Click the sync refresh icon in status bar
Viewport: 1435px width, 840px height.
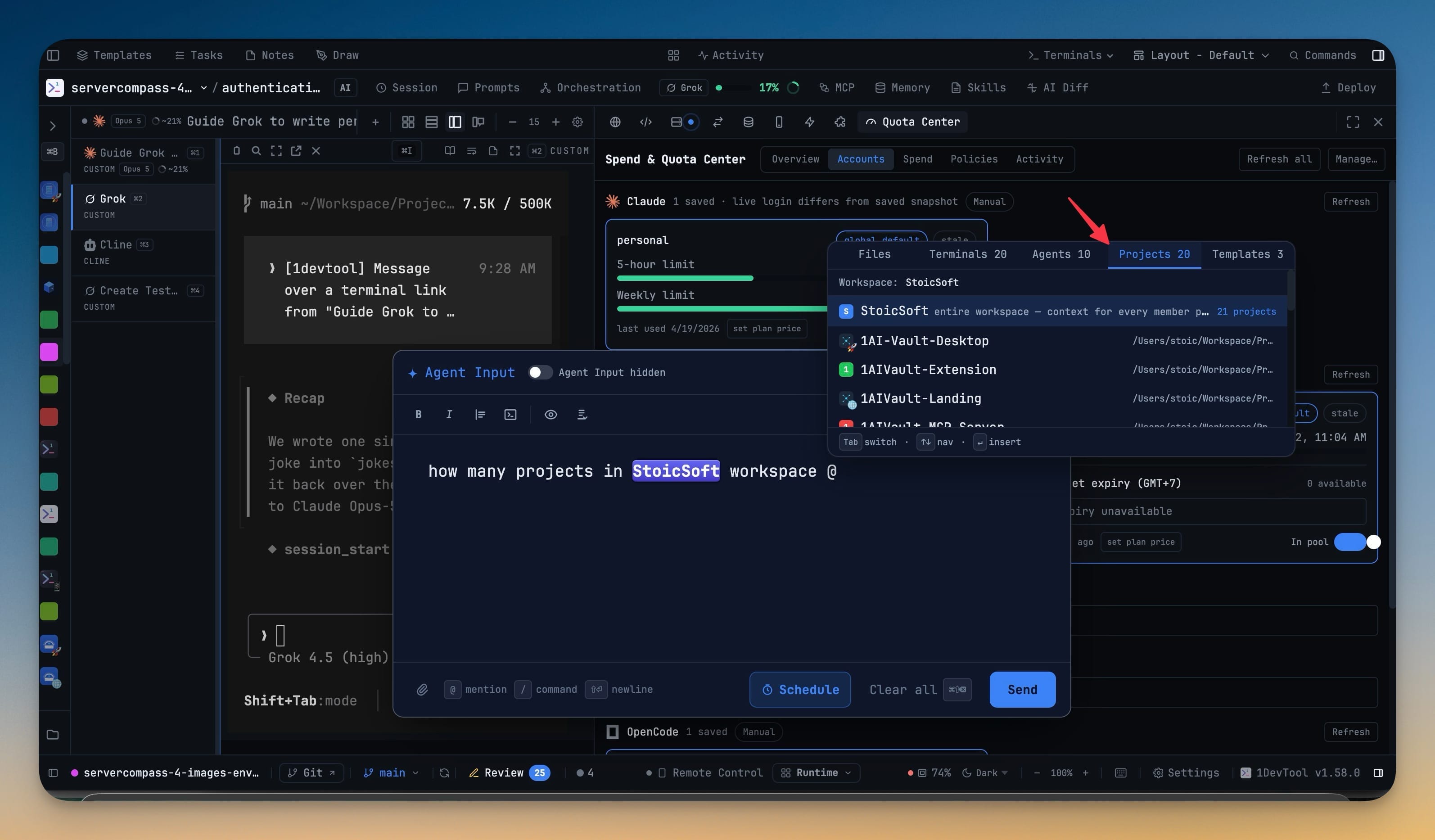click(444, 773)
